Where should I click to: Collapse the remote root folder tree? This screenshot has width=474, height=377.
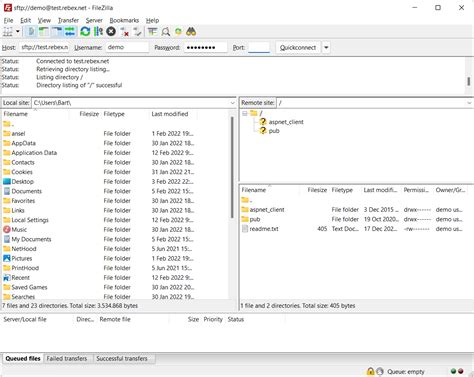click(245, 113)
